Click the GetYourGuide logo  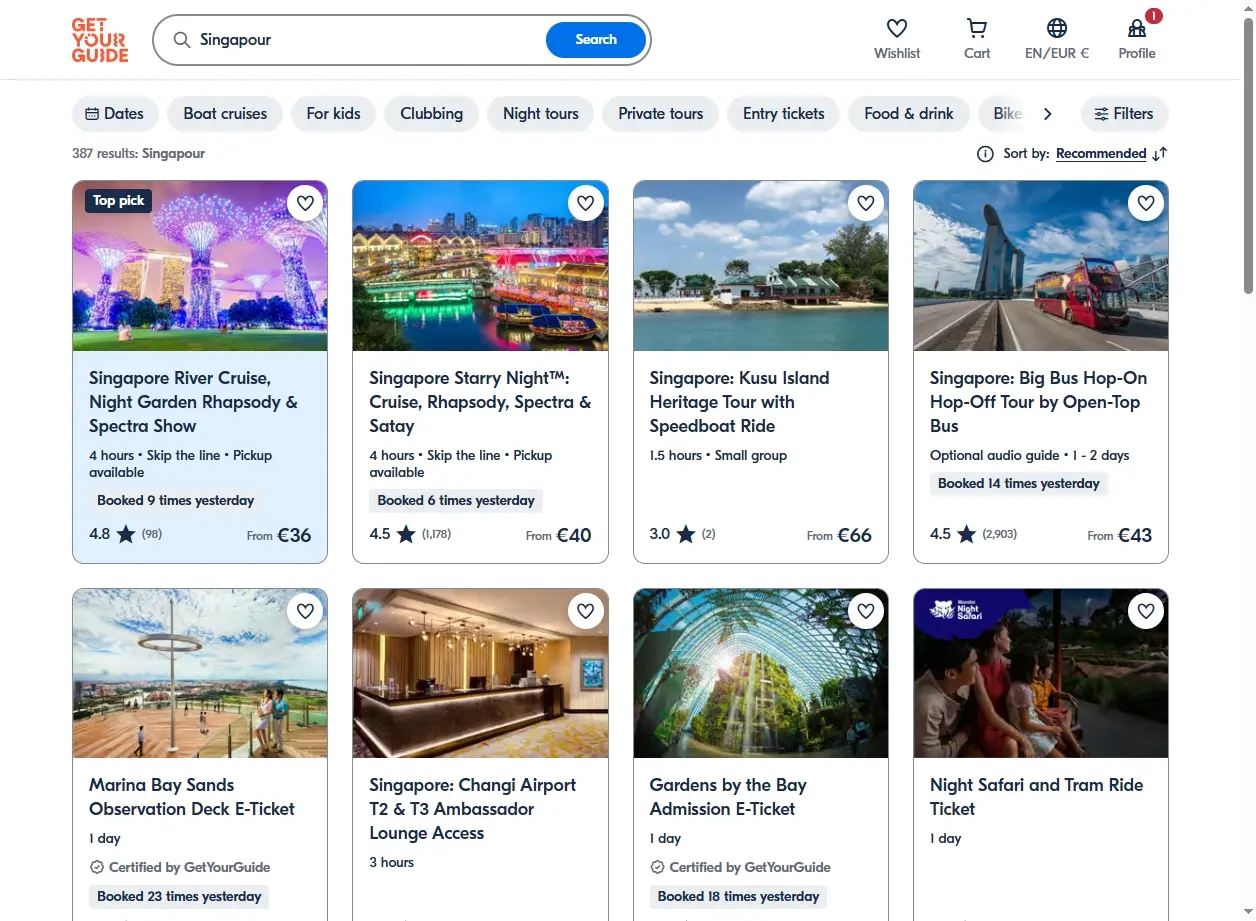click(x=100, y=40)
